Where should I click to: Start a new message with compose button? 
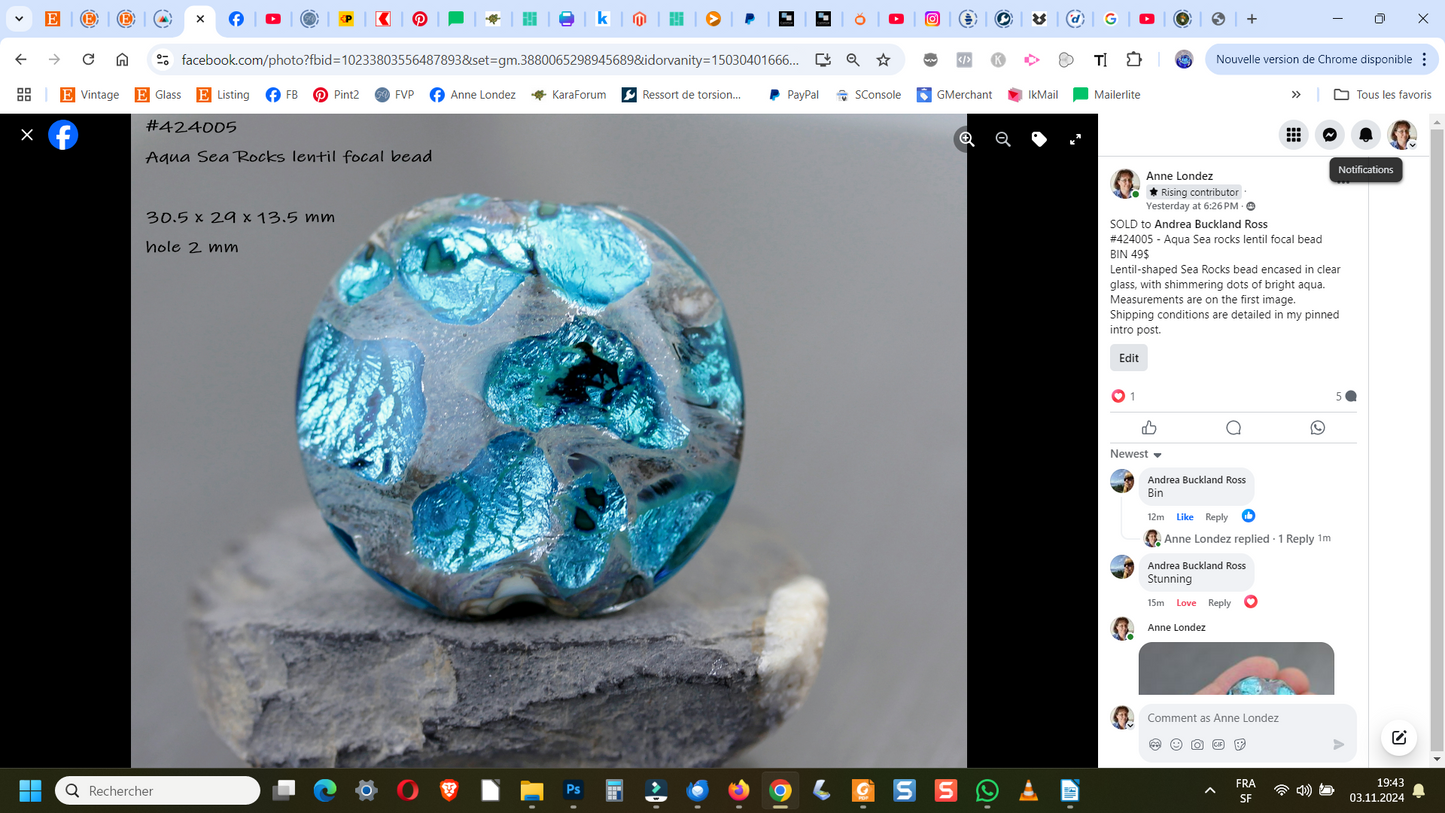[1399, 738]
